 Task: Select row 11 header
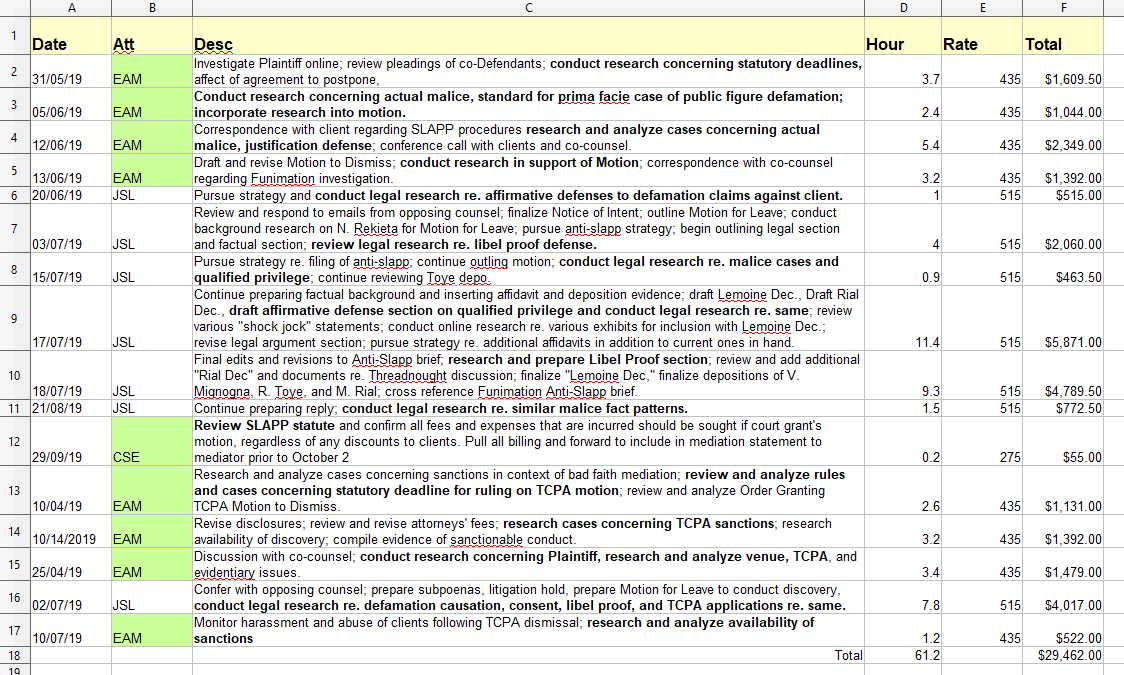pos(15,408)
